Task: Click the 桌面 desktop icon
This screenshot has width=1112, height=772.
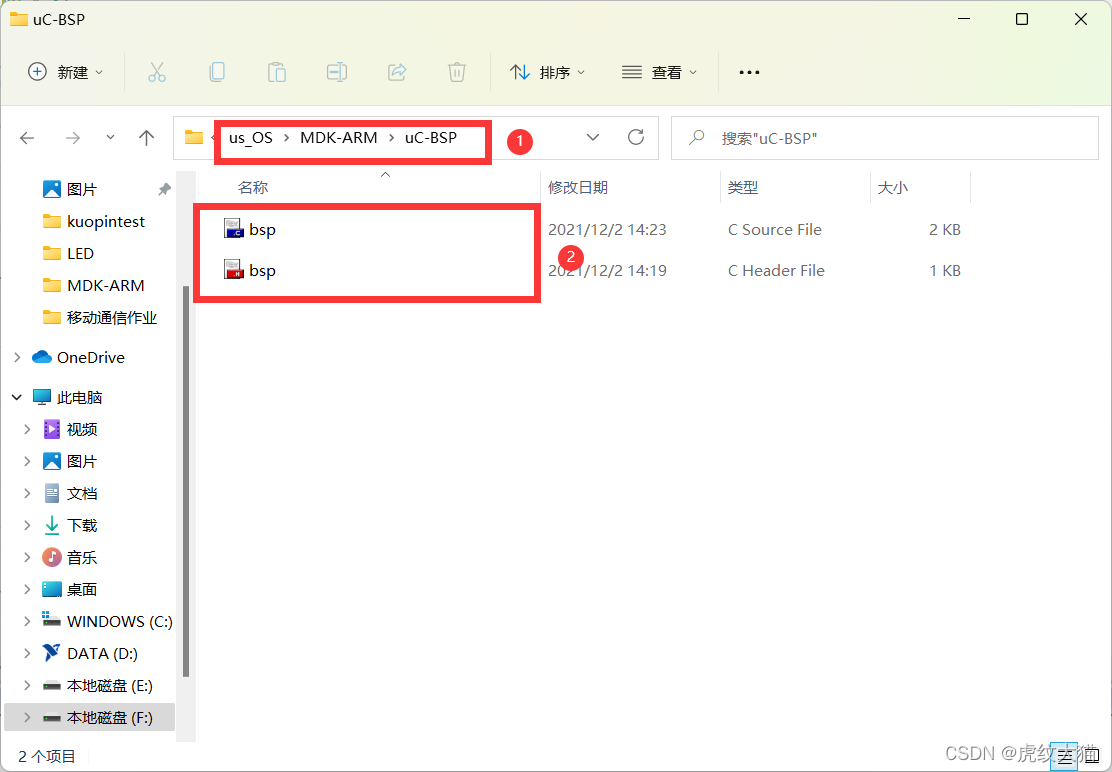Action: click(52, 589)
